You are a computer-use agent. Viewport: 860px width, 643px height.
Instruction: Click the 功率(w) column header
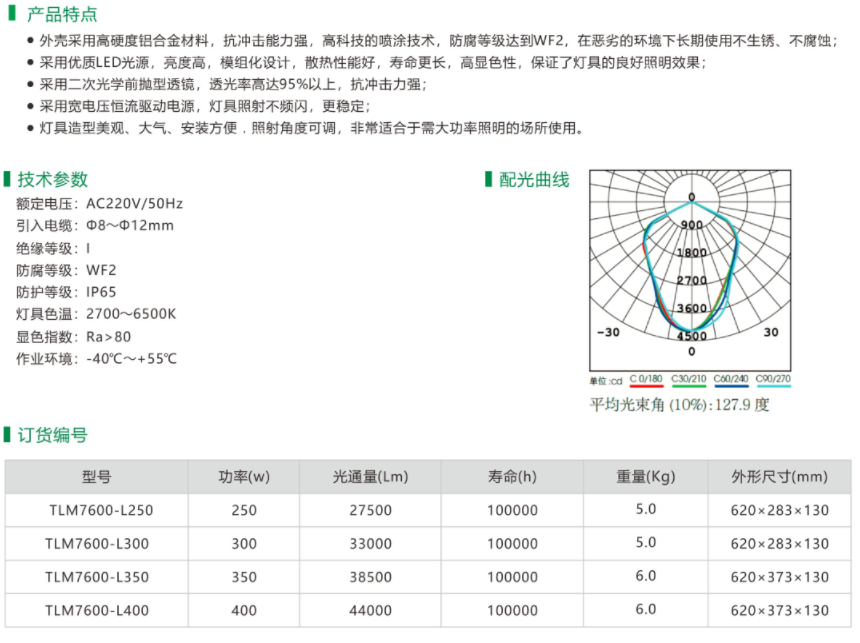[244, 477]
